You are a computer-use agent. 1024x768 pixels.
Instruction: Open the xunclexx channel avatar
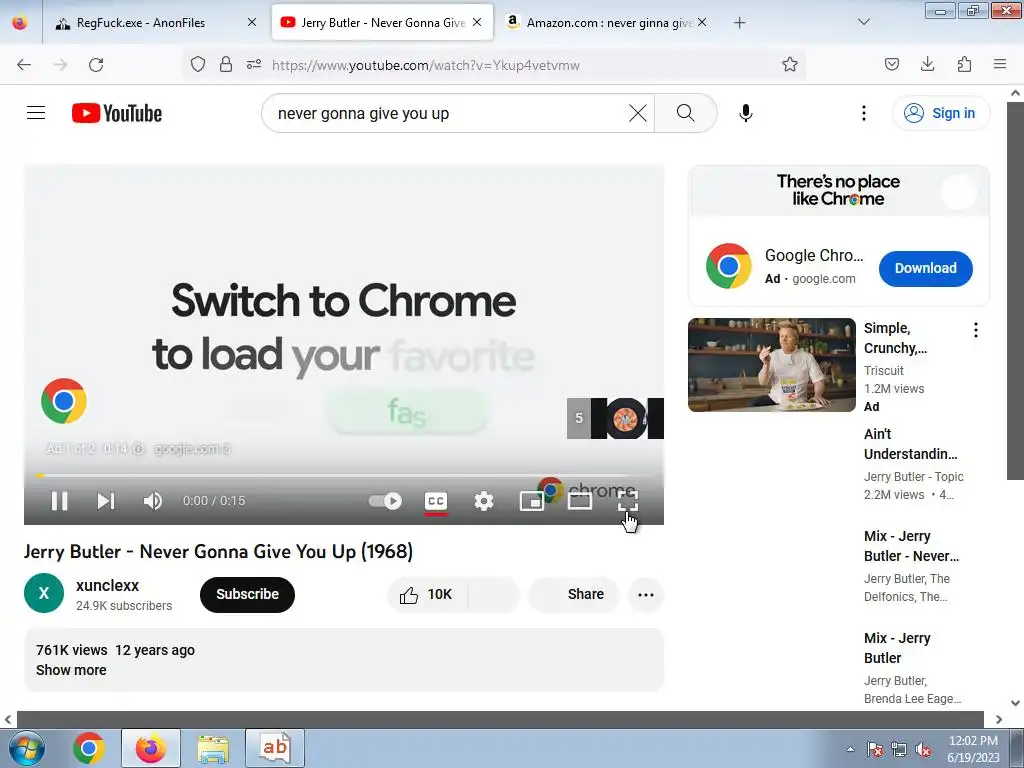pyautogui.click(x=44, y=593)
